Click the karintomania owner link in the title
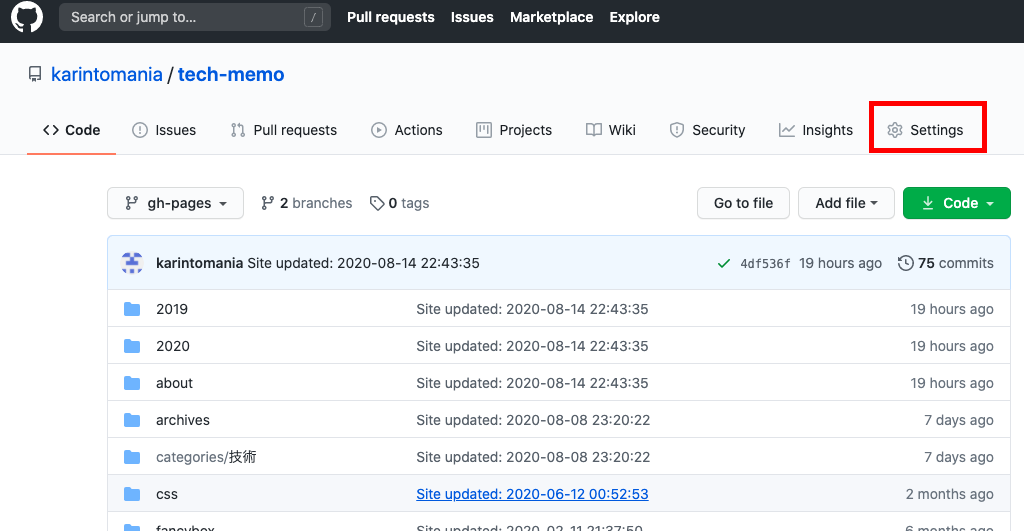1024x531 pixels. click(x=106, y=74)
